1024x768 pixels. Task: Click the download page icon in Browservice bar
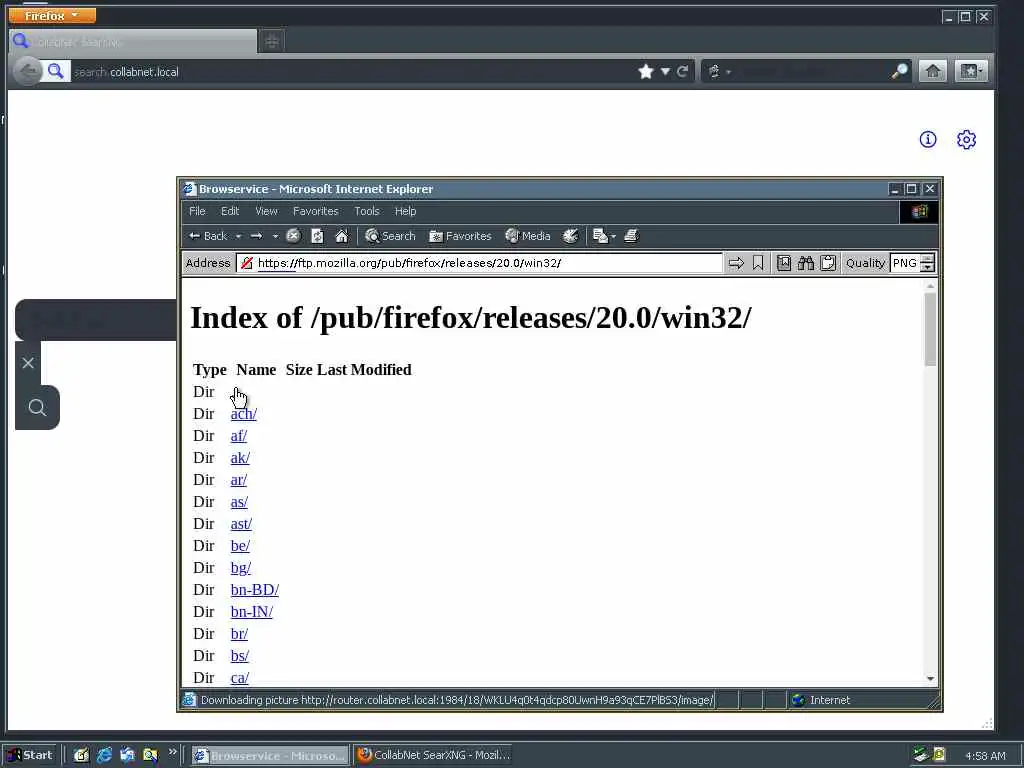point(784,263)
